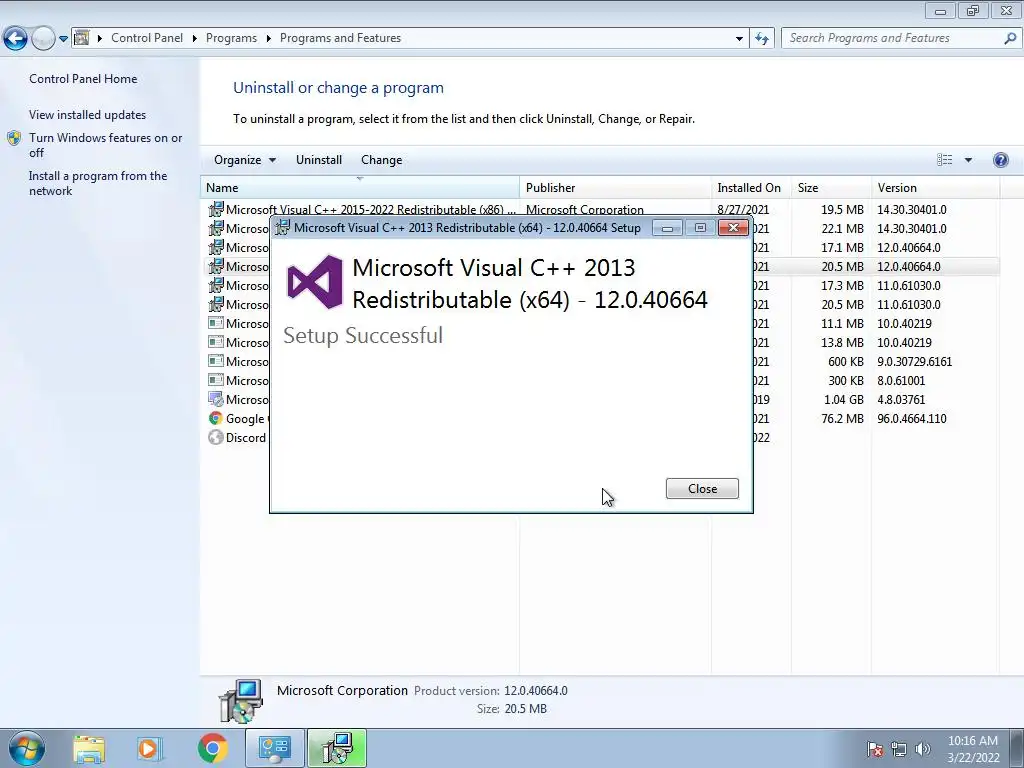Image resolution: width=1024 pixels, height=768 pixels.
Task: Click the Google Chrome icon in program list
Action: [x=216, y=418]
